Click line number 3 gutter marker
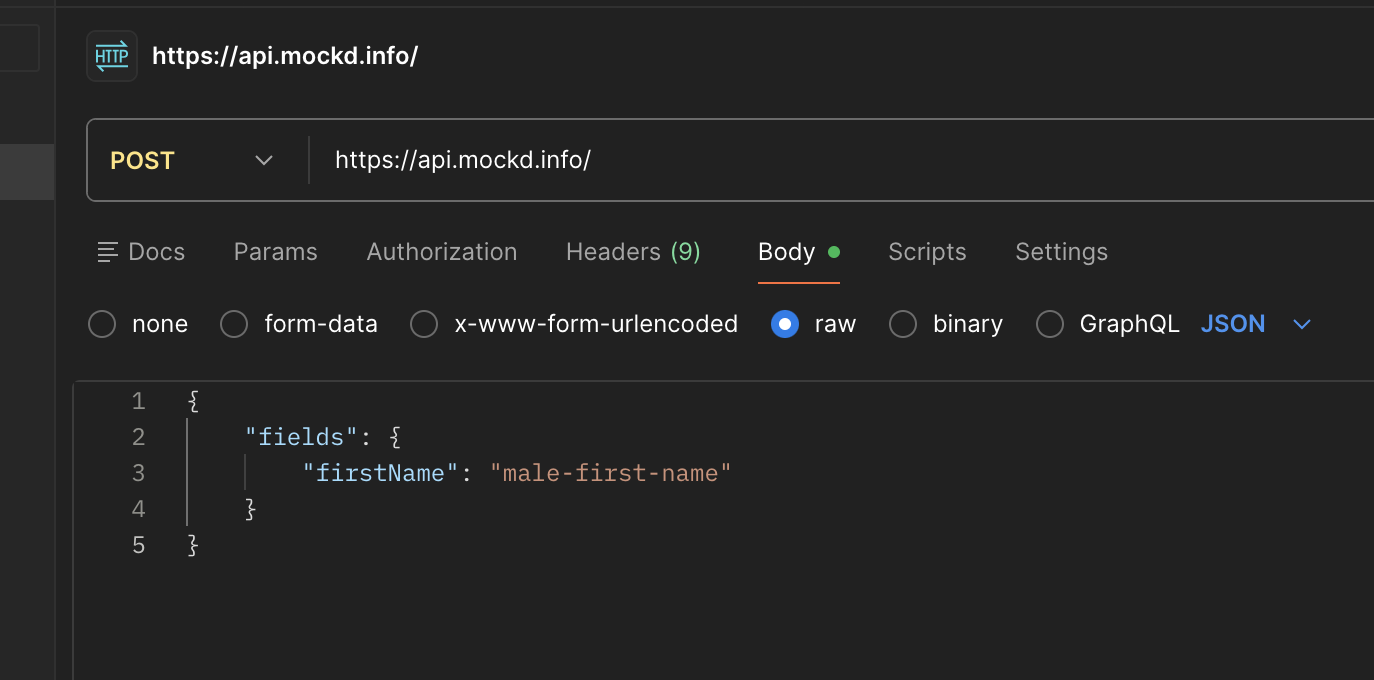 click(x=138, y=472)
